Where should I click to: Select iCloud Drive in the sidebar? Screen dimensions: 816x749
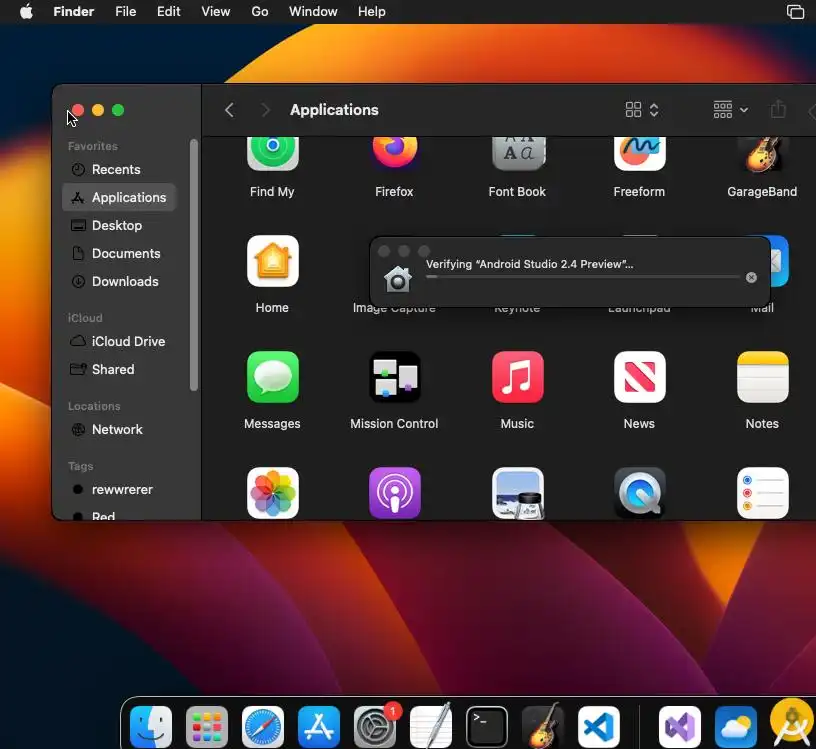point(119,341)
